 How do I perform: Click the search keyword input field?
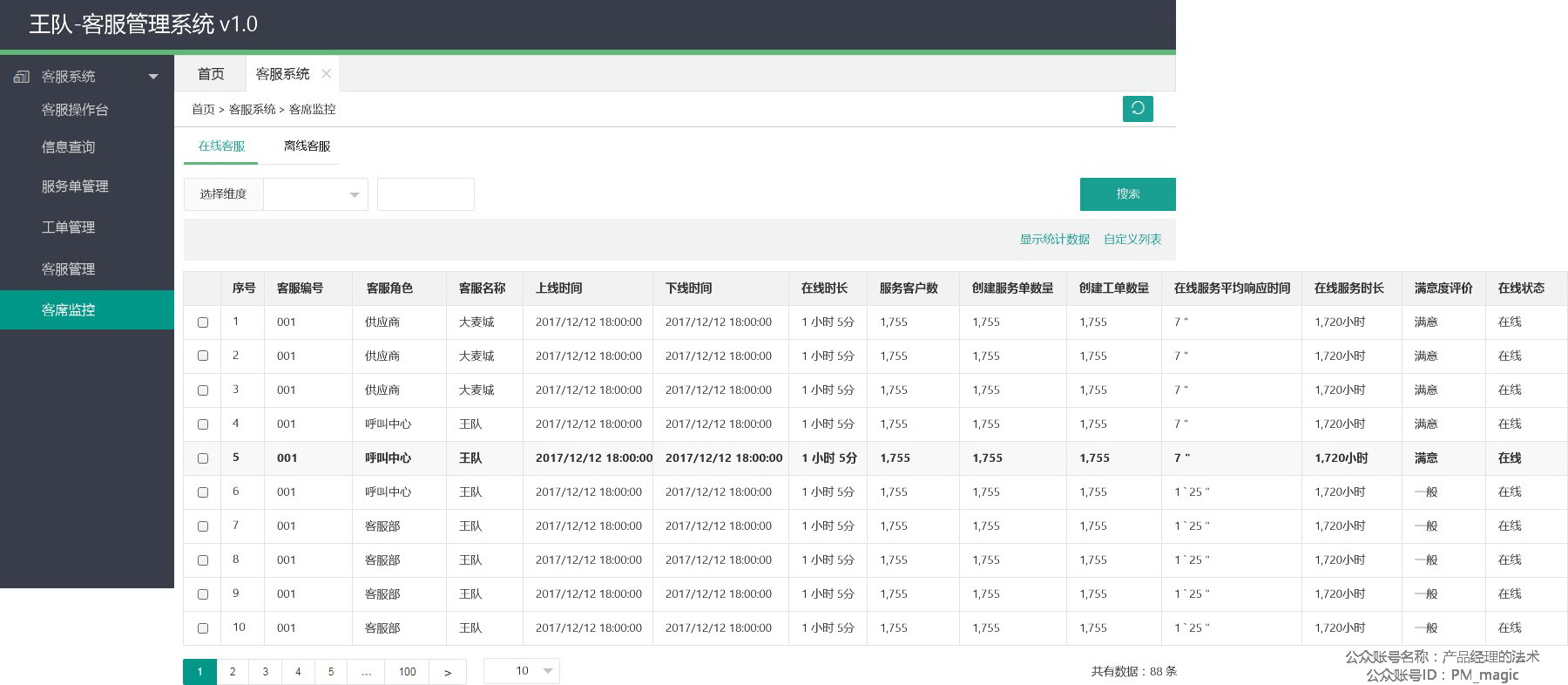(x=426, y=194)
